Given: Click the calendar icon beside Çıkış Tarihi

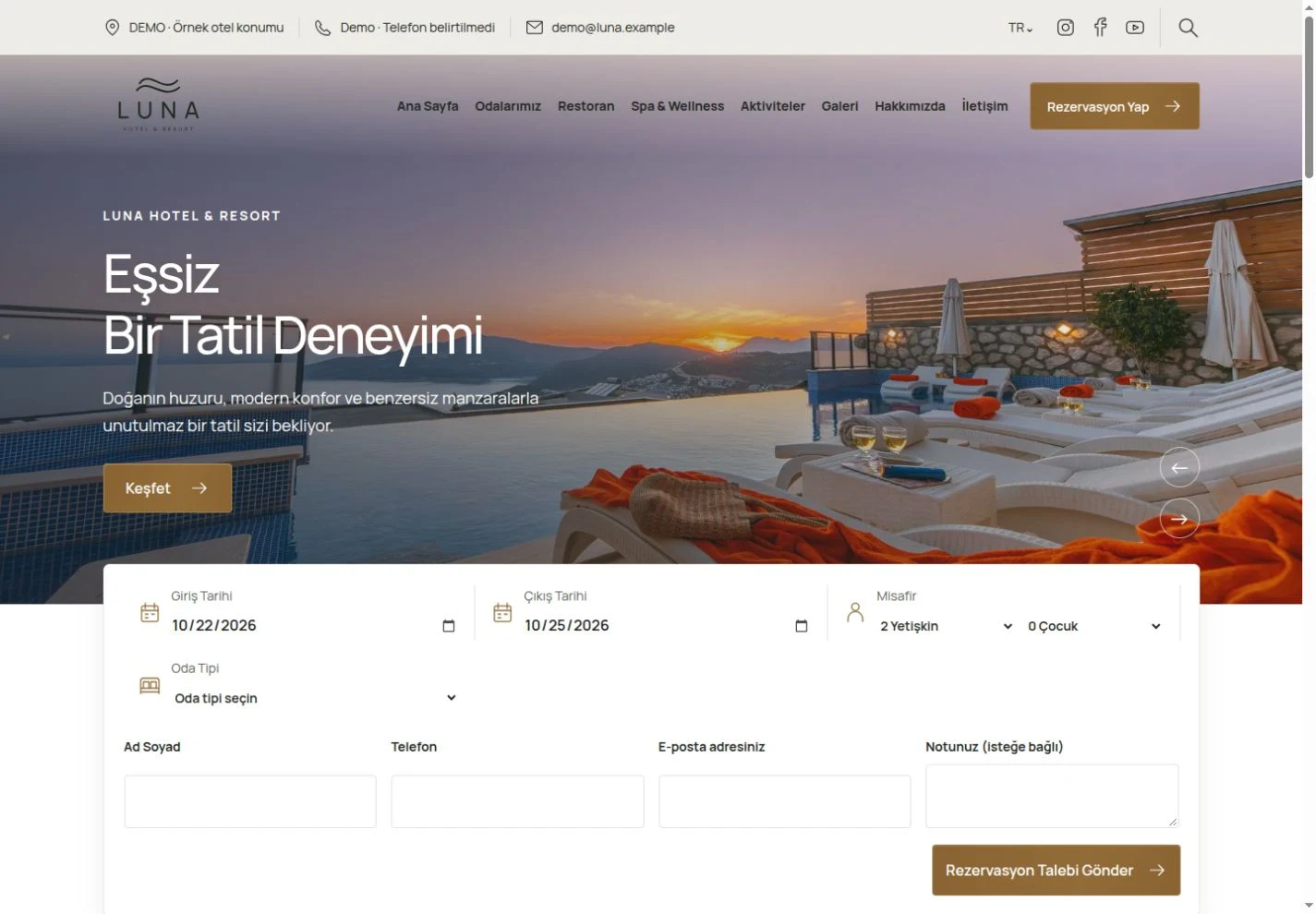Looking at the screenshot, I should (502, 612).
